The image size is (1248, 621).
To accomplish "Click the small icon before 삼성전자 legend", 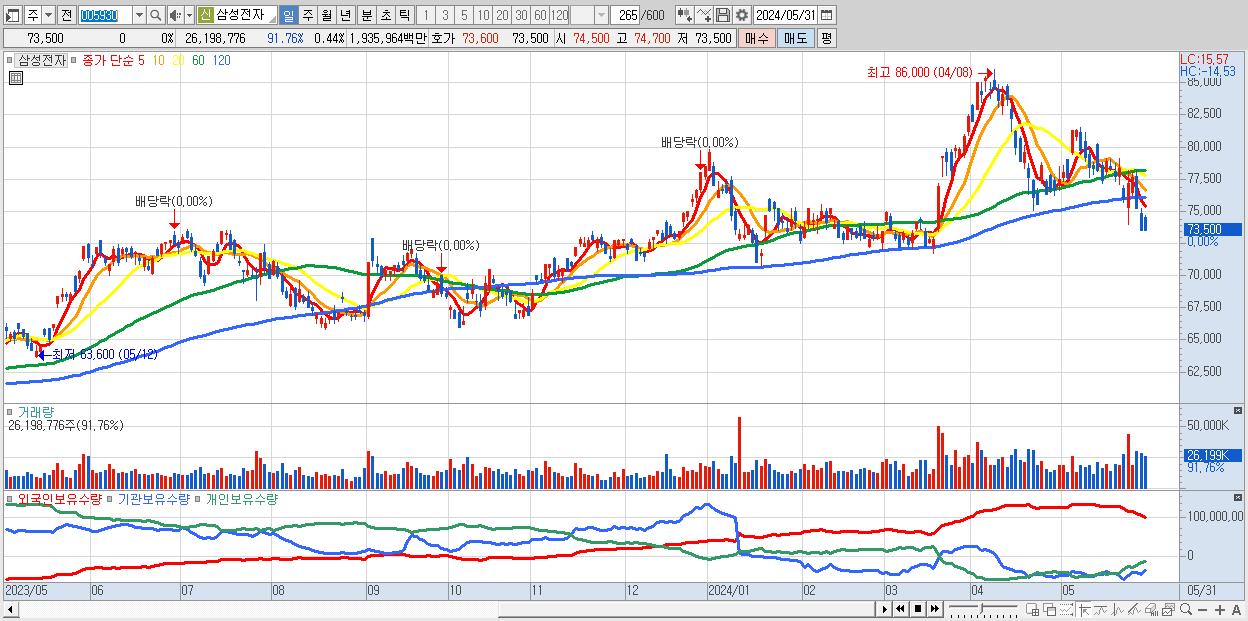I will [9, 60].
